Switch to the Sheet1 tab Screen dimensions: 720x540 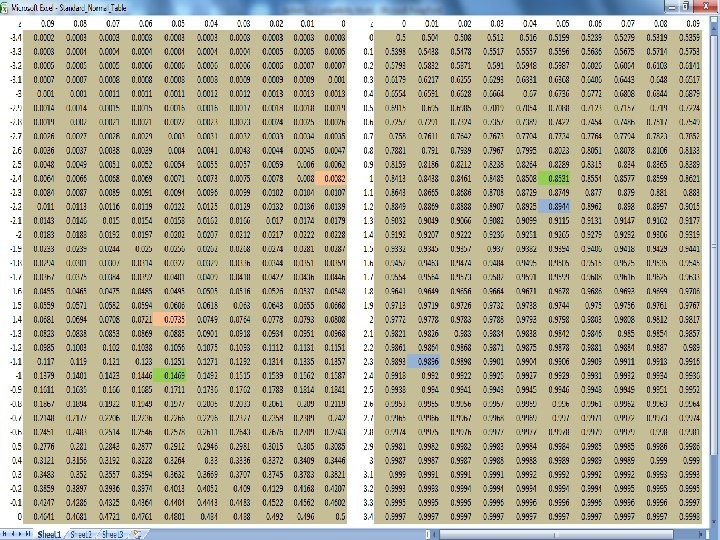49,534
